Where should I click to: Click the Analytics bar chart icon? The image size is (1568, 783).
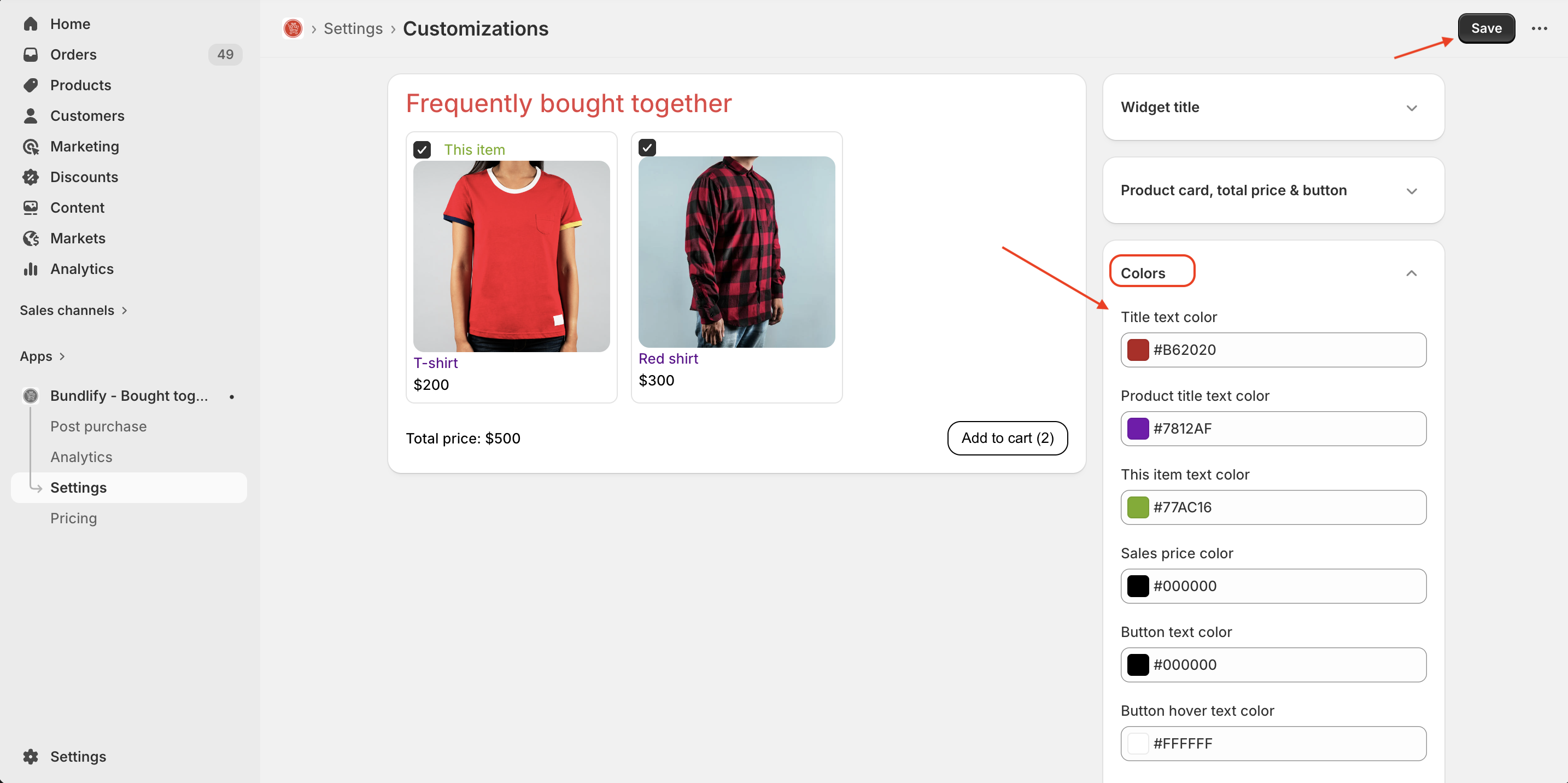pyautogui.click(x=31, y=269)
